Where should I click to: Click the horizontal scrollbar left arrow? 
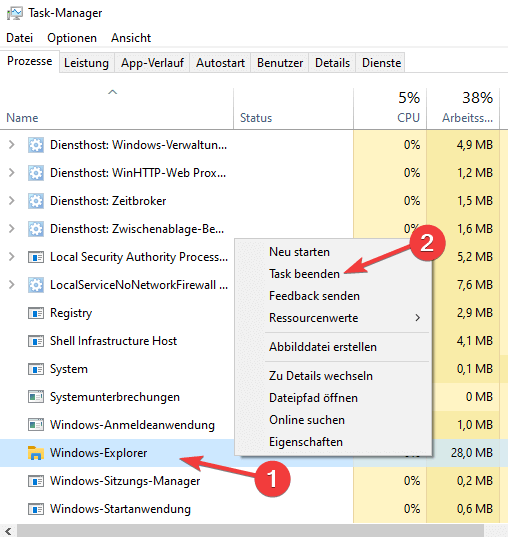click(x=9, y=531)
